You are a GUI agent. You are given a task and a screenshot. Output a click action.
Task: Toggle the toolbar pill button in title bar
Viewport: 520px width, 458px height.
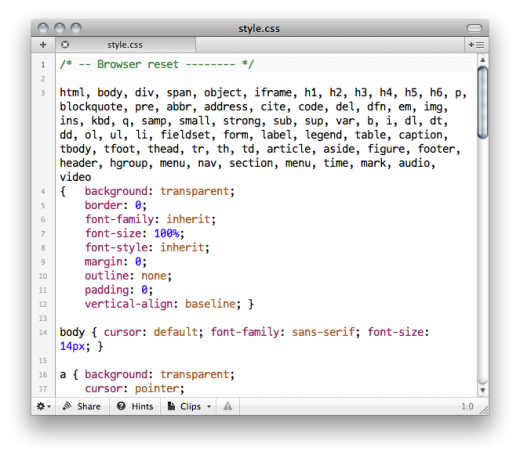[x=474, y=28]
